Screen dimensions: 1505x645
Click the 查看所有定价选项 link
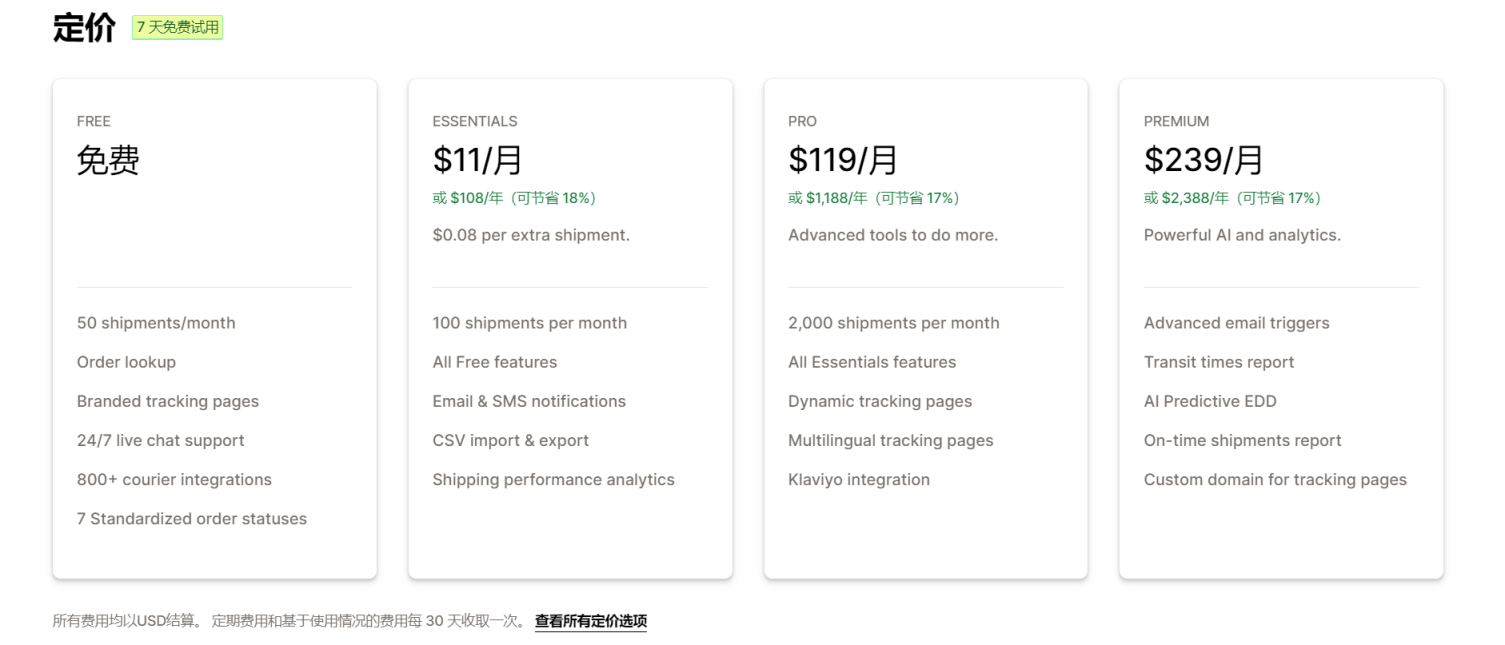click(x=590, y=621)
